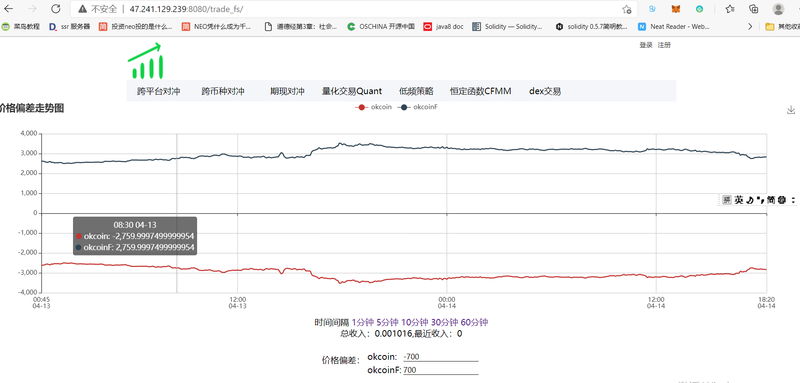Viewport: 800px width, 383px height.
Task: Open the favorites list icon
Action: [x=730, y=9]
